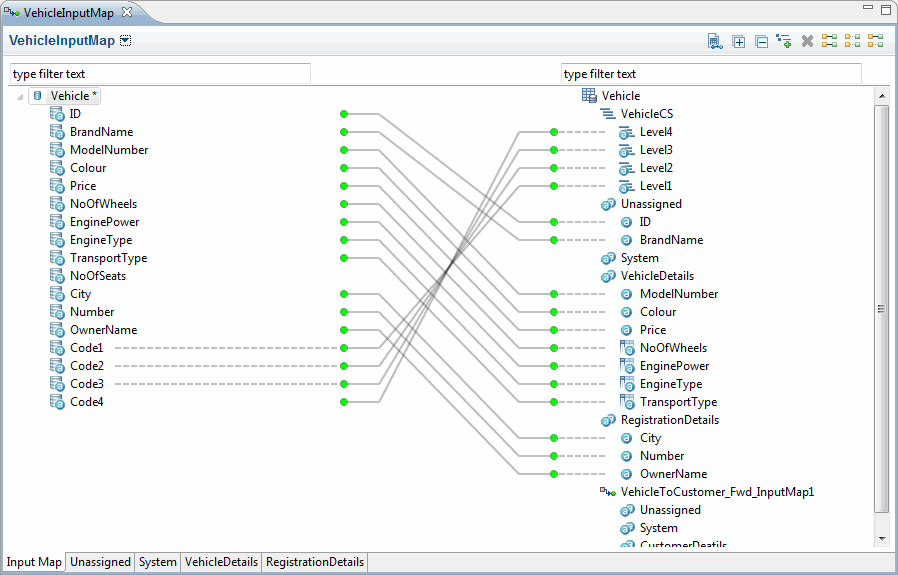Select source Colour field icon
This screenshot has width=898, height=575.
[x=57, y=168]
